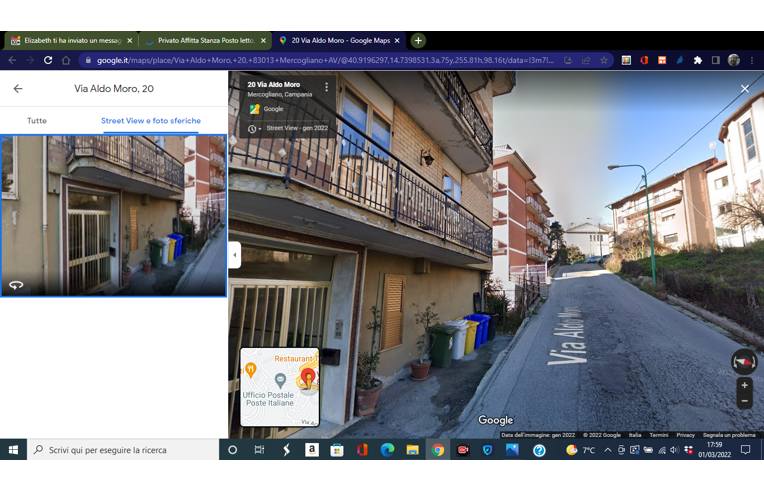Bookmark this page with the star icon

(604, 60)
